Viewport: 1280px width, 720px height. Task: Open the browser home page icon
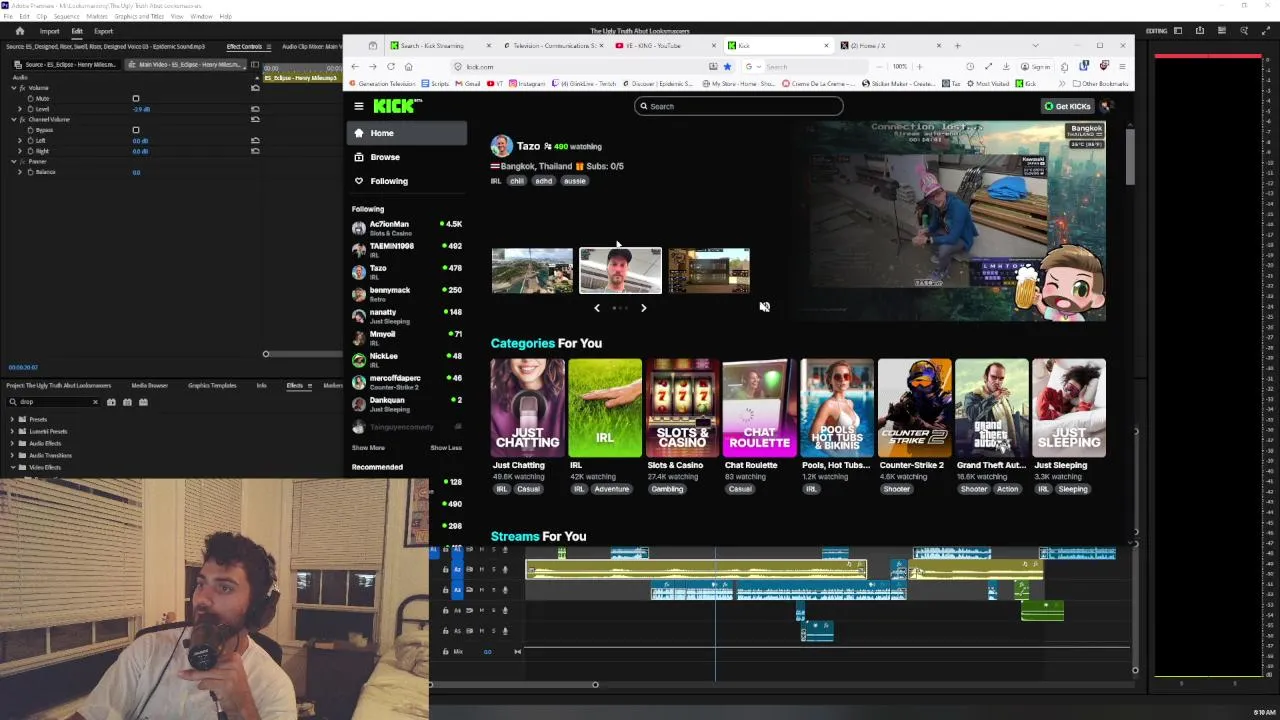(408, 67)
